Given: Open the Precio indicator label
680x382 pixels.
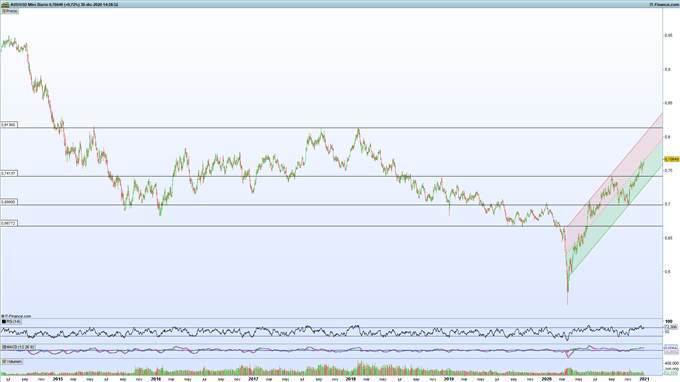Looking at the screenshot, I should (10, 11).
